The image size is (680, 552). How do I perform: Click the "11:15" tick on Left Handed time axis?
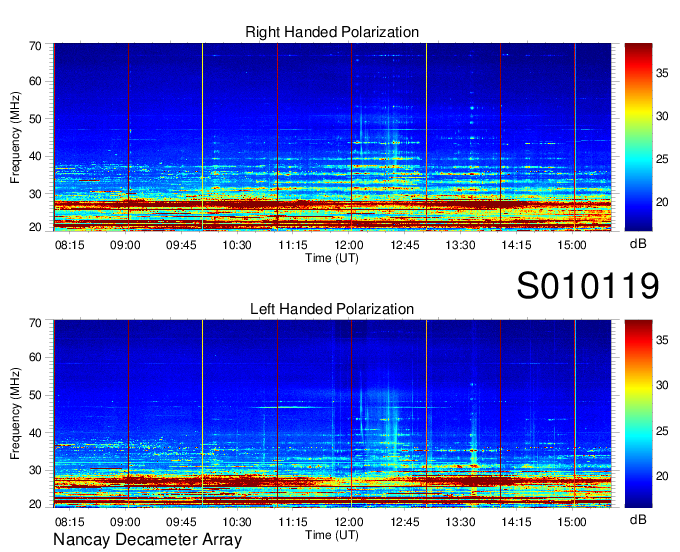click(293, 521)
